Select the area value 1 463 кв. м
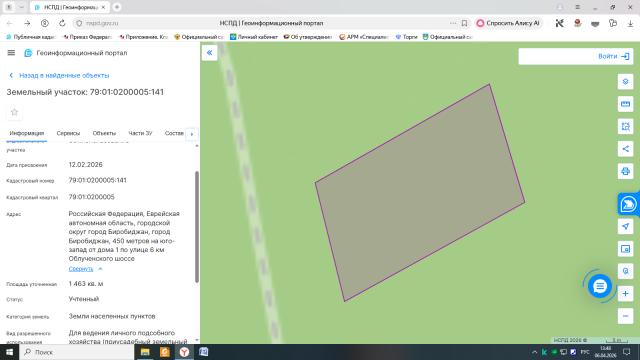Viewport: 640px width, 360px height. point(86,284)
